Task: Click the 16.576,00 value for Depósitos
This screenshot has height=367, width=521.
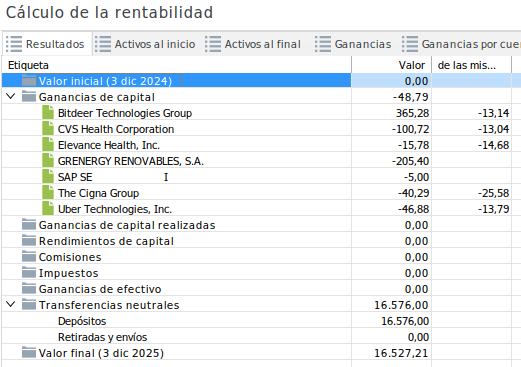Action: [405, 321]
